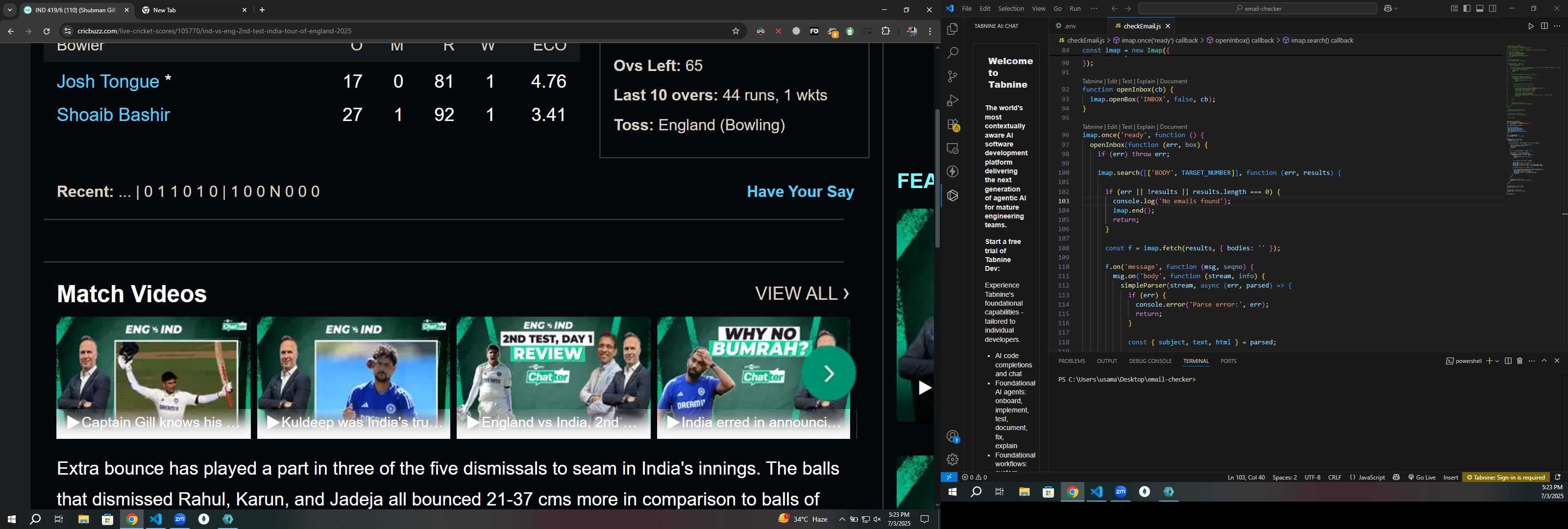Click the VS Code command center search box
This screenshot has height=529, width=1568.
(x=1257, y=8)
